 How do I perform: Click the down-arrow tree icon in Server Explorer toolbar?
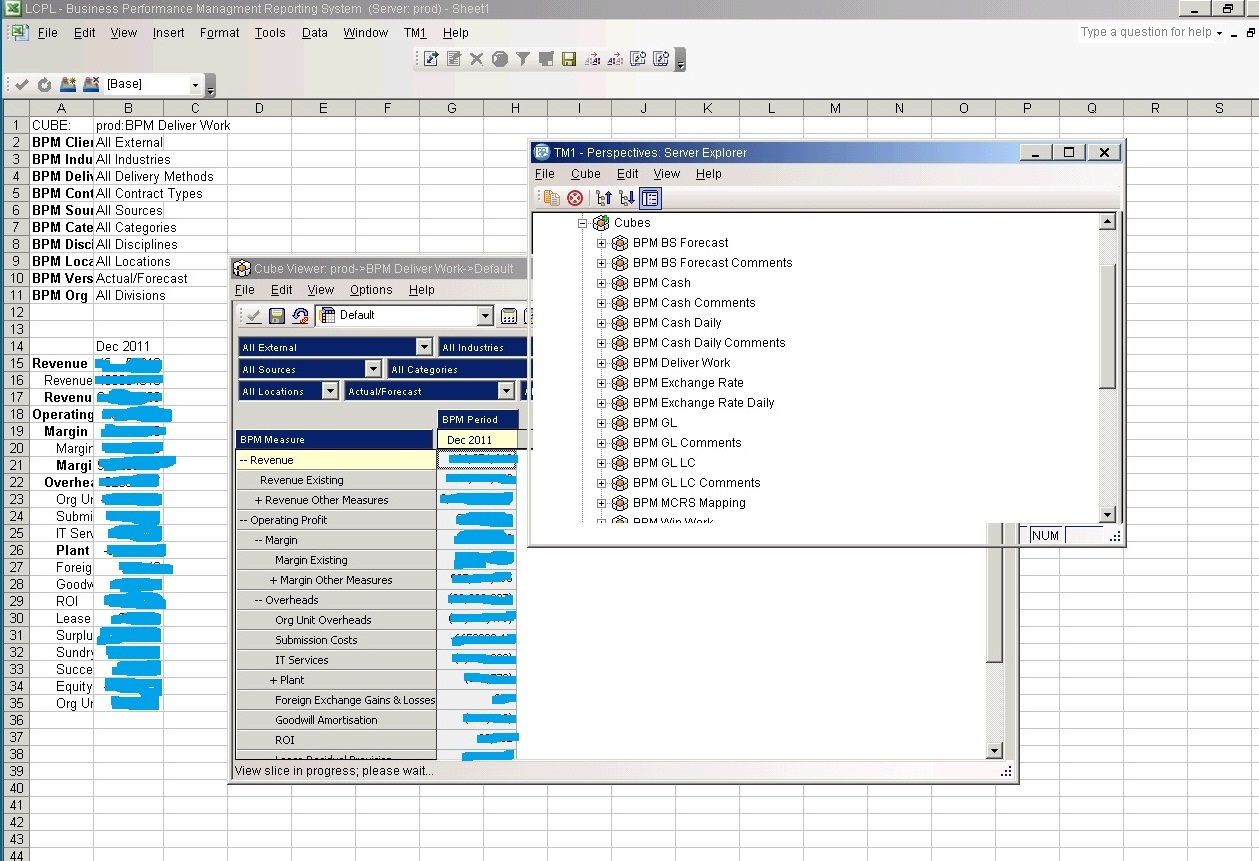(x=627, y=198)
